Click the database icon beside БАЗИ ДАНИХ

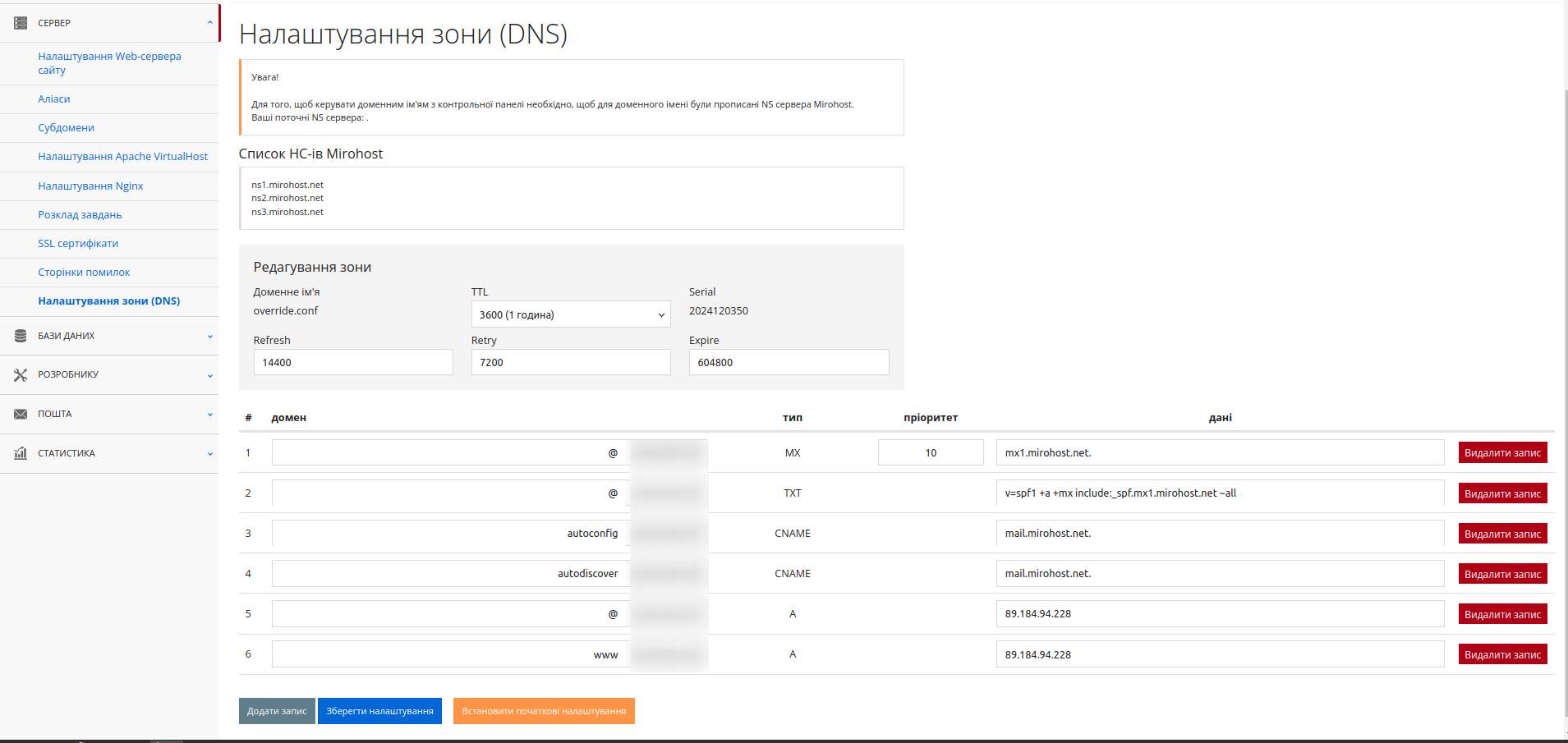point(21,336)
